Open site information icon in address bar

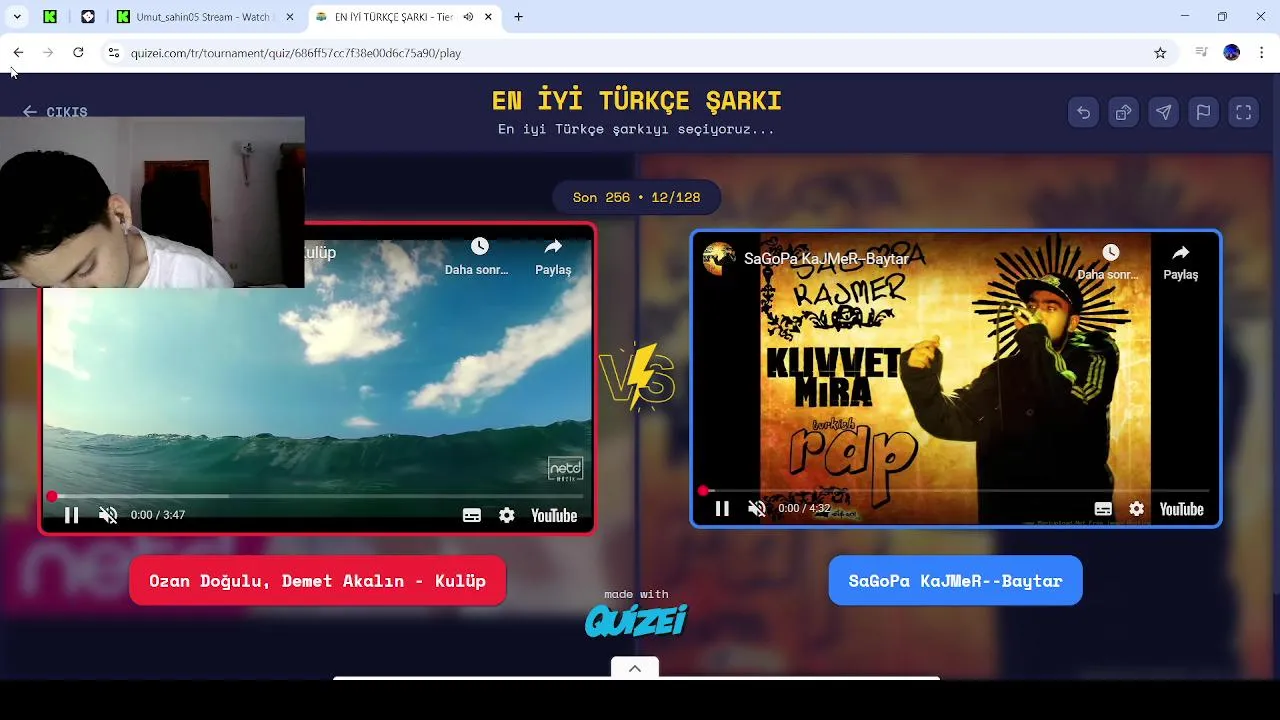[x=114, y=53]
